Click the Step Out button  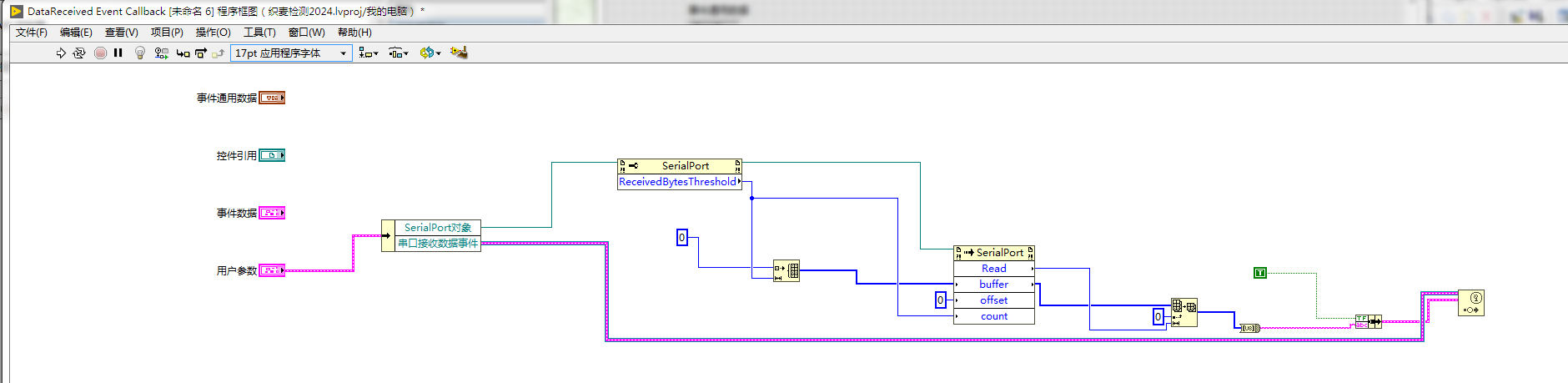point(219,53)
